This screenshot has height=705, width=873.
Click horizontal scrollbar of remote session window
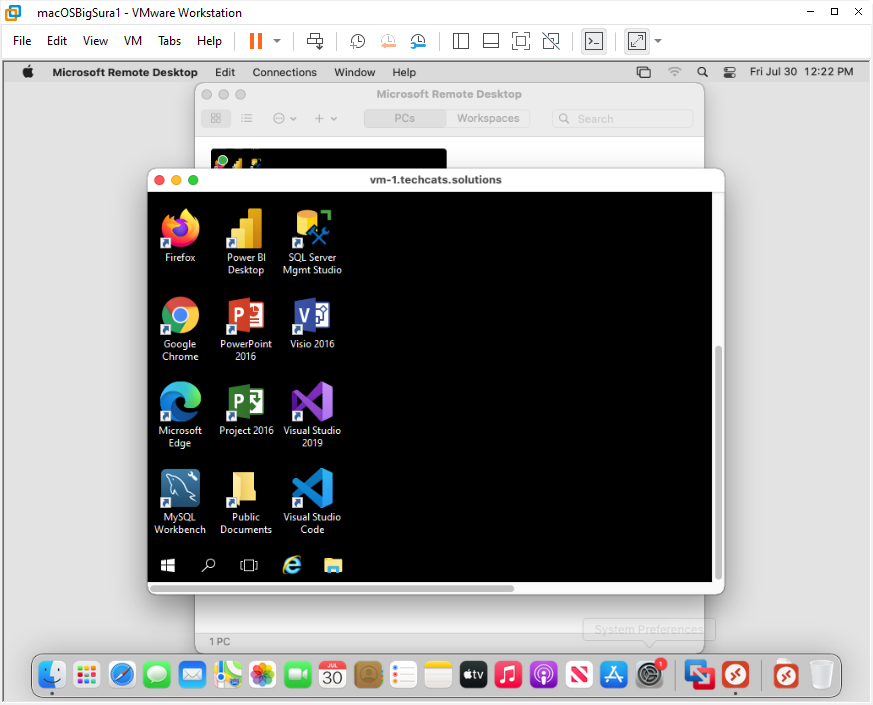click(x=332, y=588)
